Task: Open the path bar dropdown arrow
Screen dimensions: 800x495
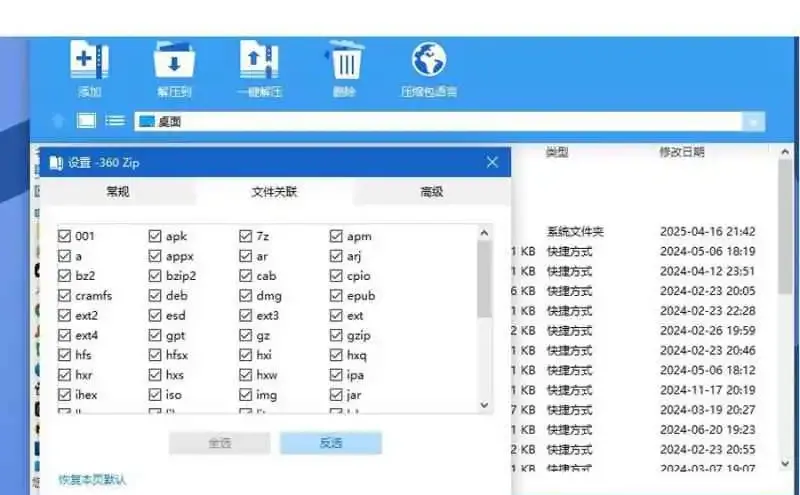Action: click(753, 121)
